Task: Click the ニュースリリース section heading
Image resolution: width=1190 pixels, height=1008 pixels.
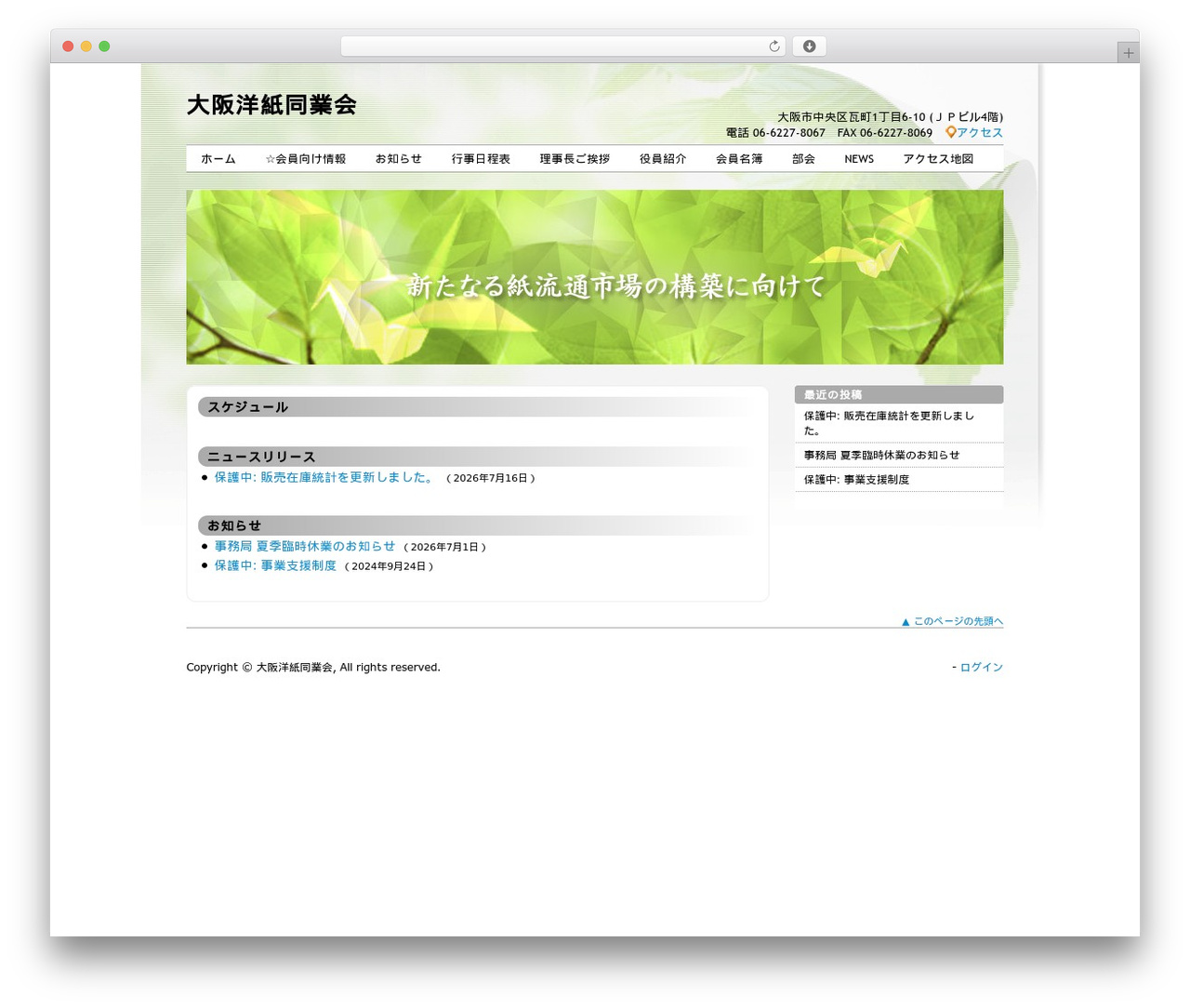Action: click(261, 457)
